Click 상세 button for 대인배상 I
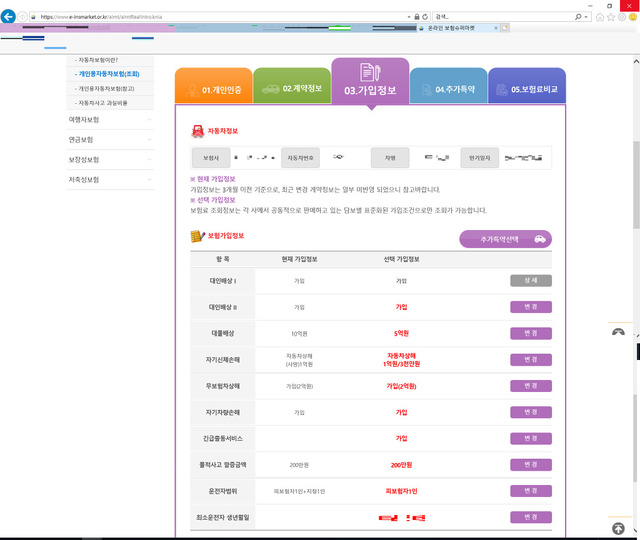Screen dimensions: 640x540 coord(531,281)
